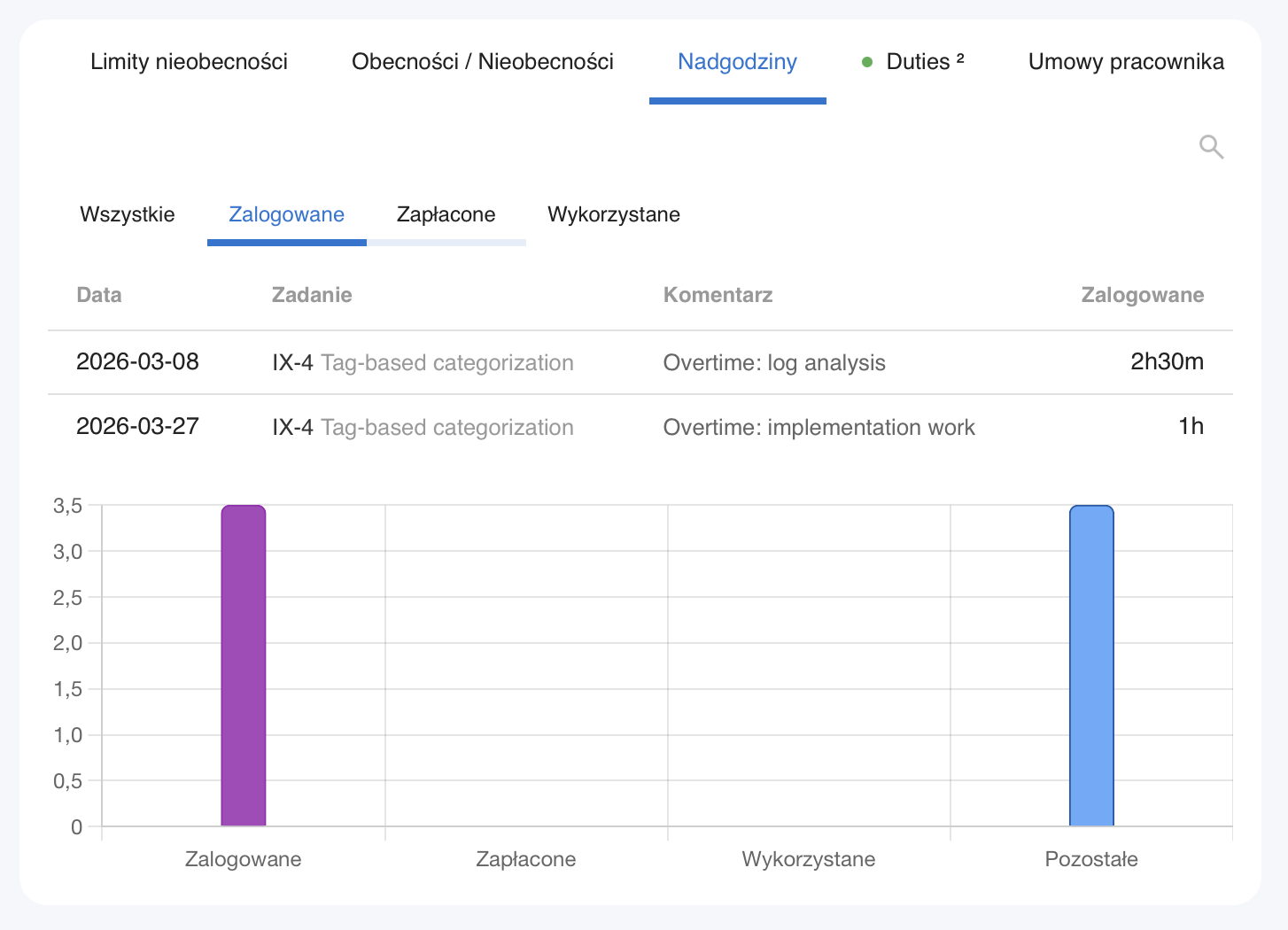Screen dimensions: 1288x930
Task: Click comment 'Overtime: log analysis'
Action: pos(774,363)
